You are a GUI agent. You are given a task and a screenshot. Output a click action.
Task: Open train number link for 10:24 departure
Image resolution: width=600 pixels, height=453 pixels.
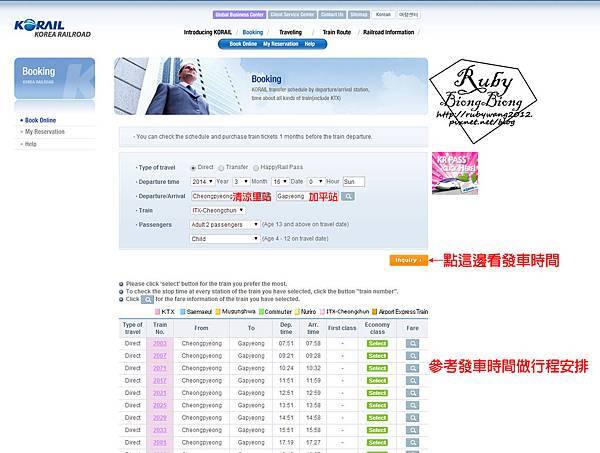point(160,368)
